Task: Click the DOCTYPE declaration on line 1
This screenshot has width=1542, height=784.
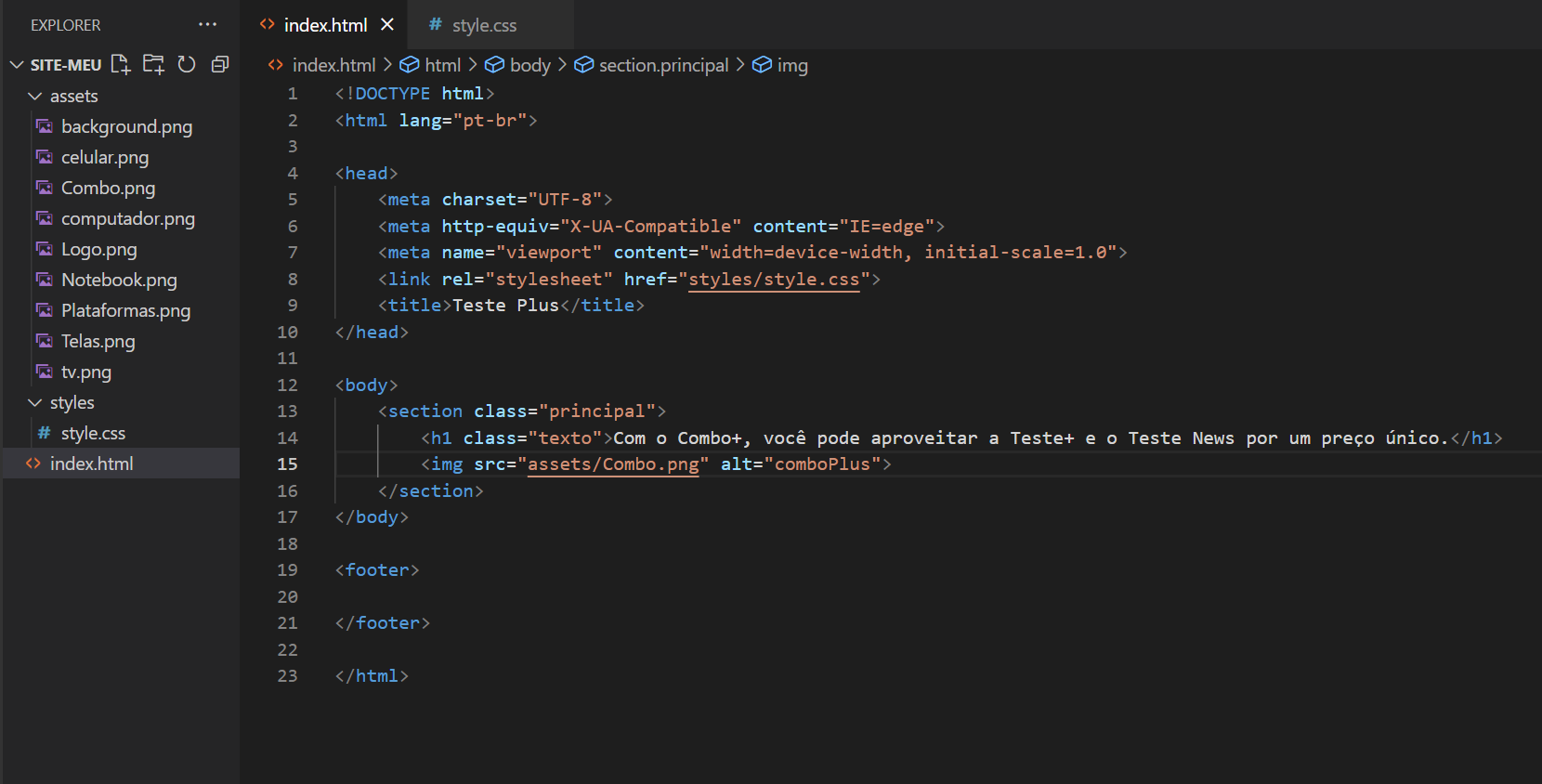Action: tap(414, 93)
